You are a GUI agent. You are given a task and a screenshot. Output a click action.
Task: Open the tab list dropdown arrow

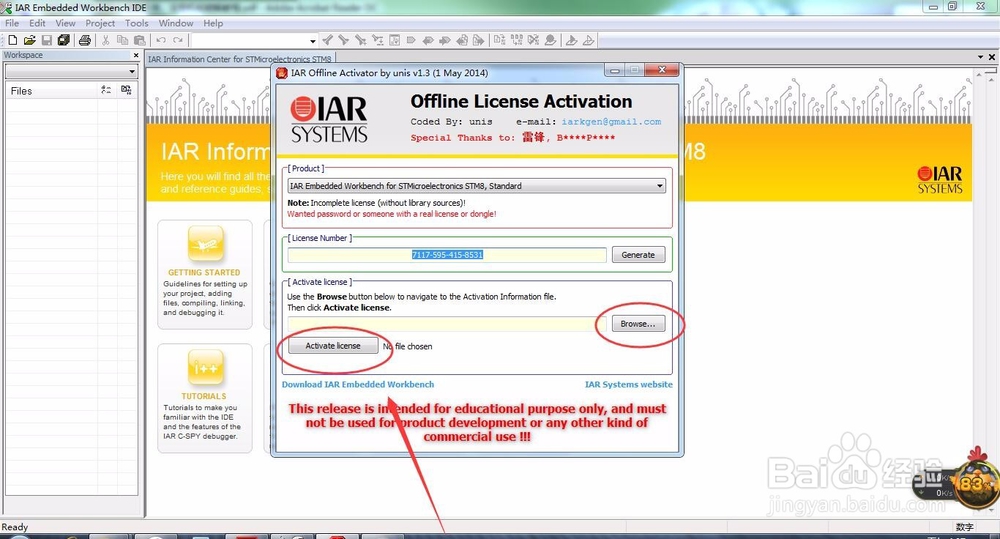(x=981, y=57)
